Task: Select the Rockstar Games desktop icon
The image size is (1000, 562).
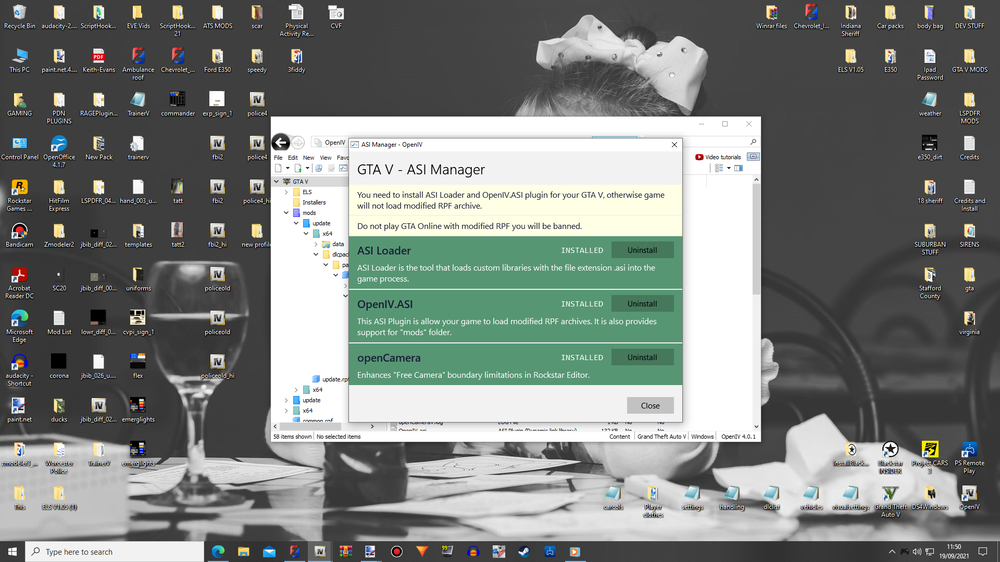Action: (19, 195)
